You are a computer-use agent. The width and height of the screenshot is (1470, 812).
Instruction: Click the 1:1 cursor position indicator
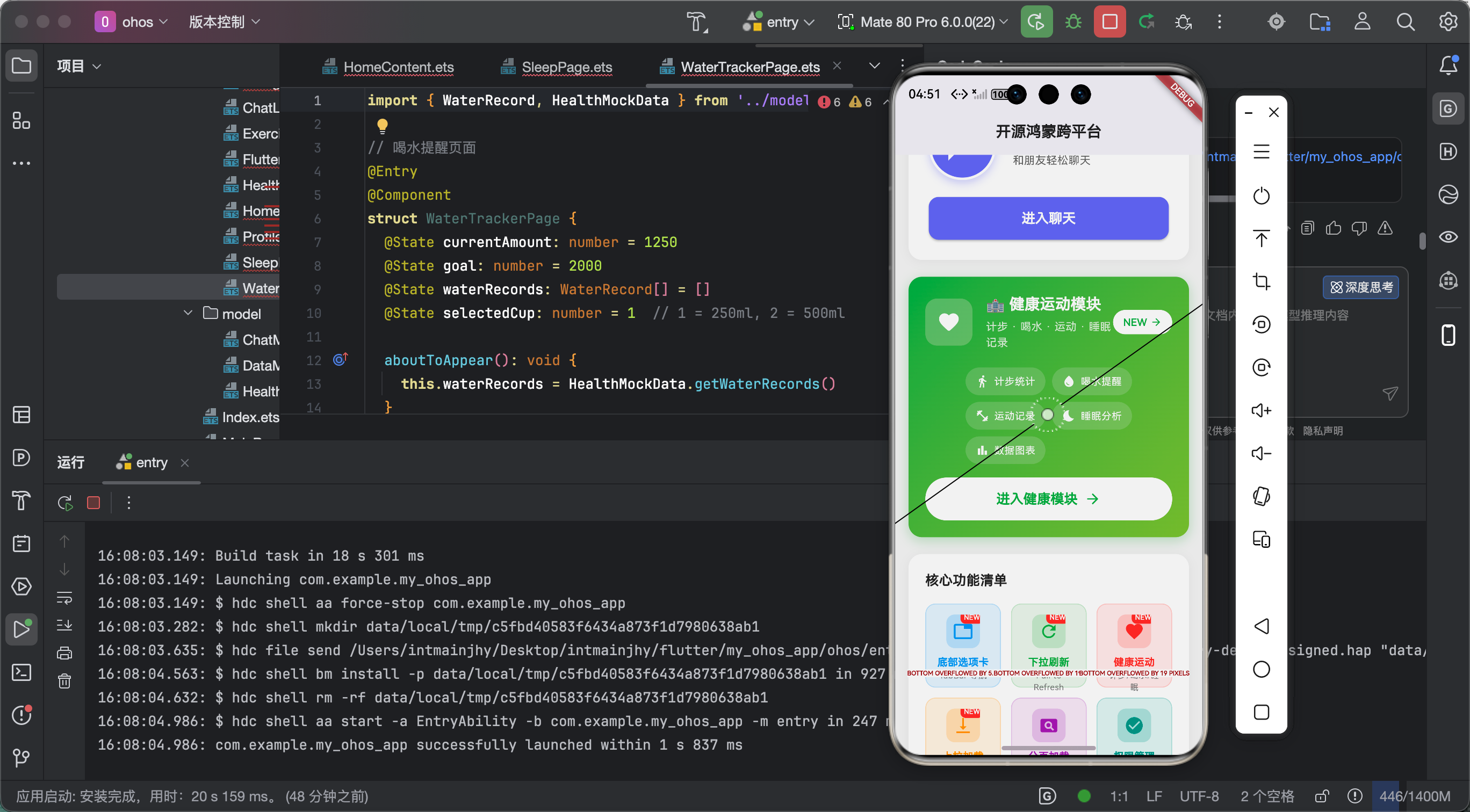click(x=1119, y=796)
